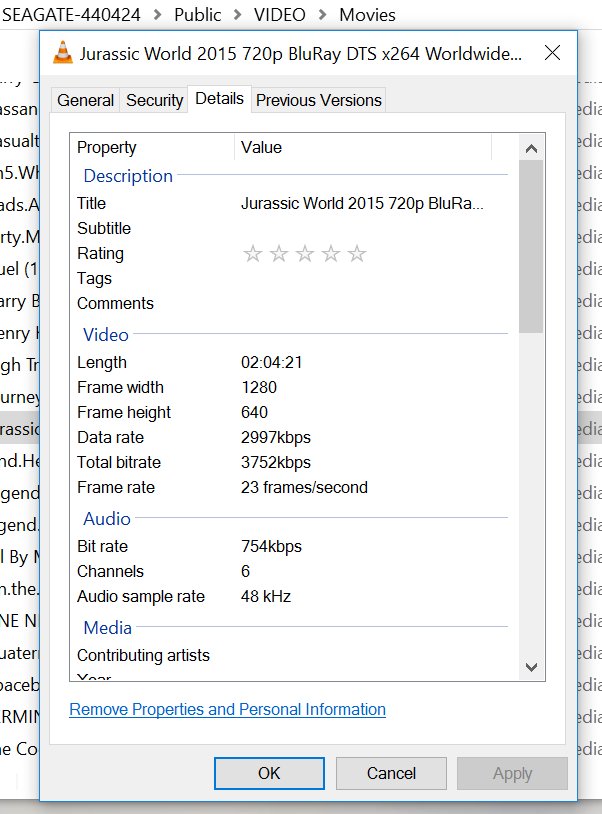Click the Description section header

click(x=128, y=176)
